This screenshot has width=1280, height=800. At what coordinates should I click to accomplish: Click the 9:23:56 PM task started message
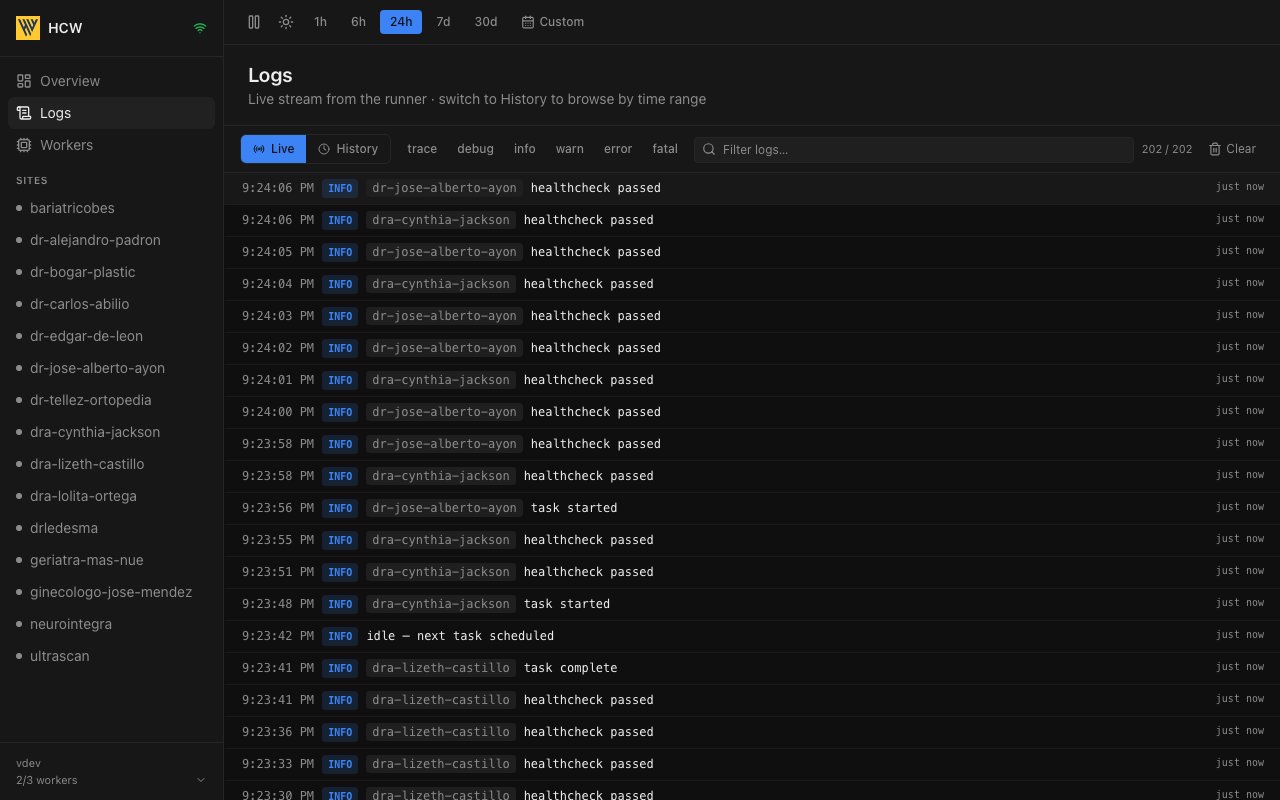(x=574, y=508)
